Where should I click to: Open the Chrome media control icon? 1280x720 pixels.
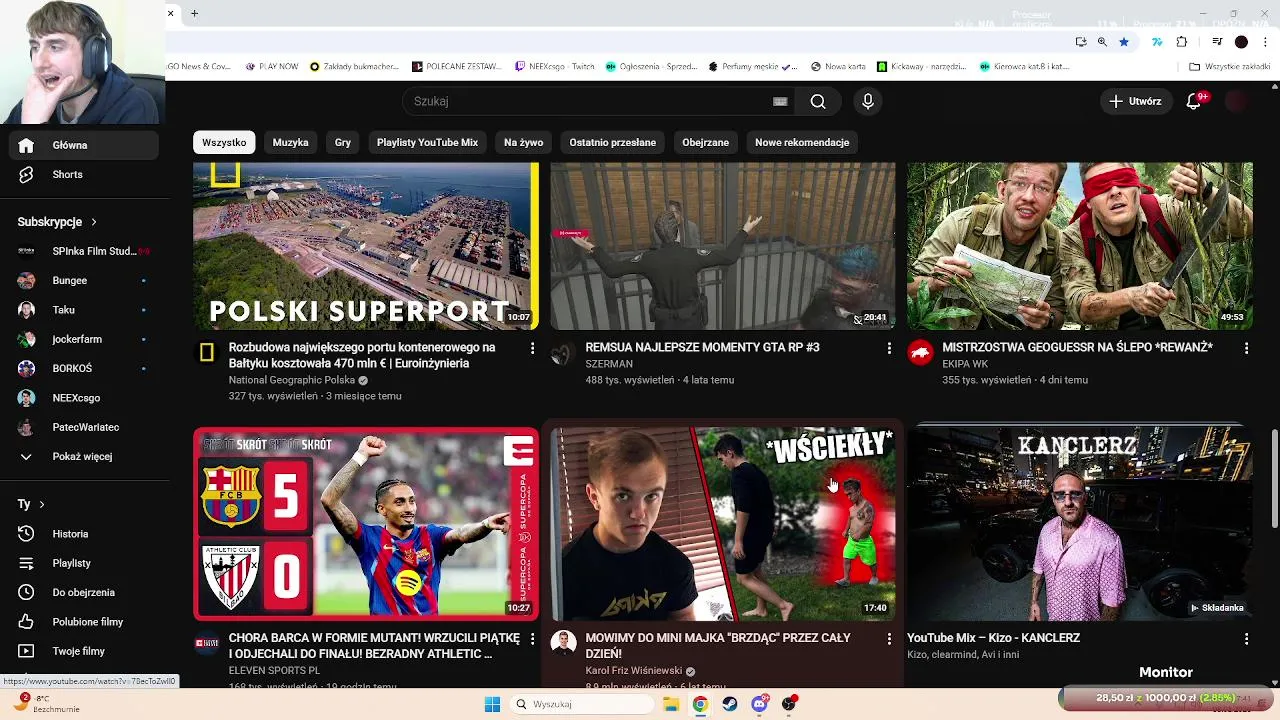pyautogui.click(x=1217, y=42)
